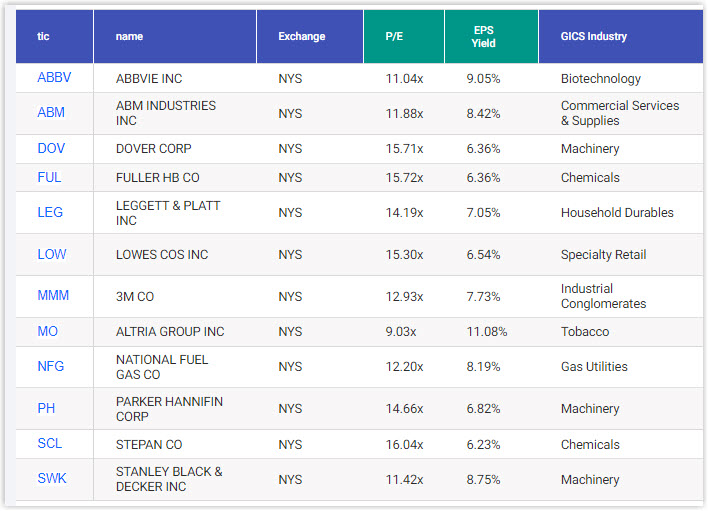
Task: Select the PH ticker link
Action: 47,408
